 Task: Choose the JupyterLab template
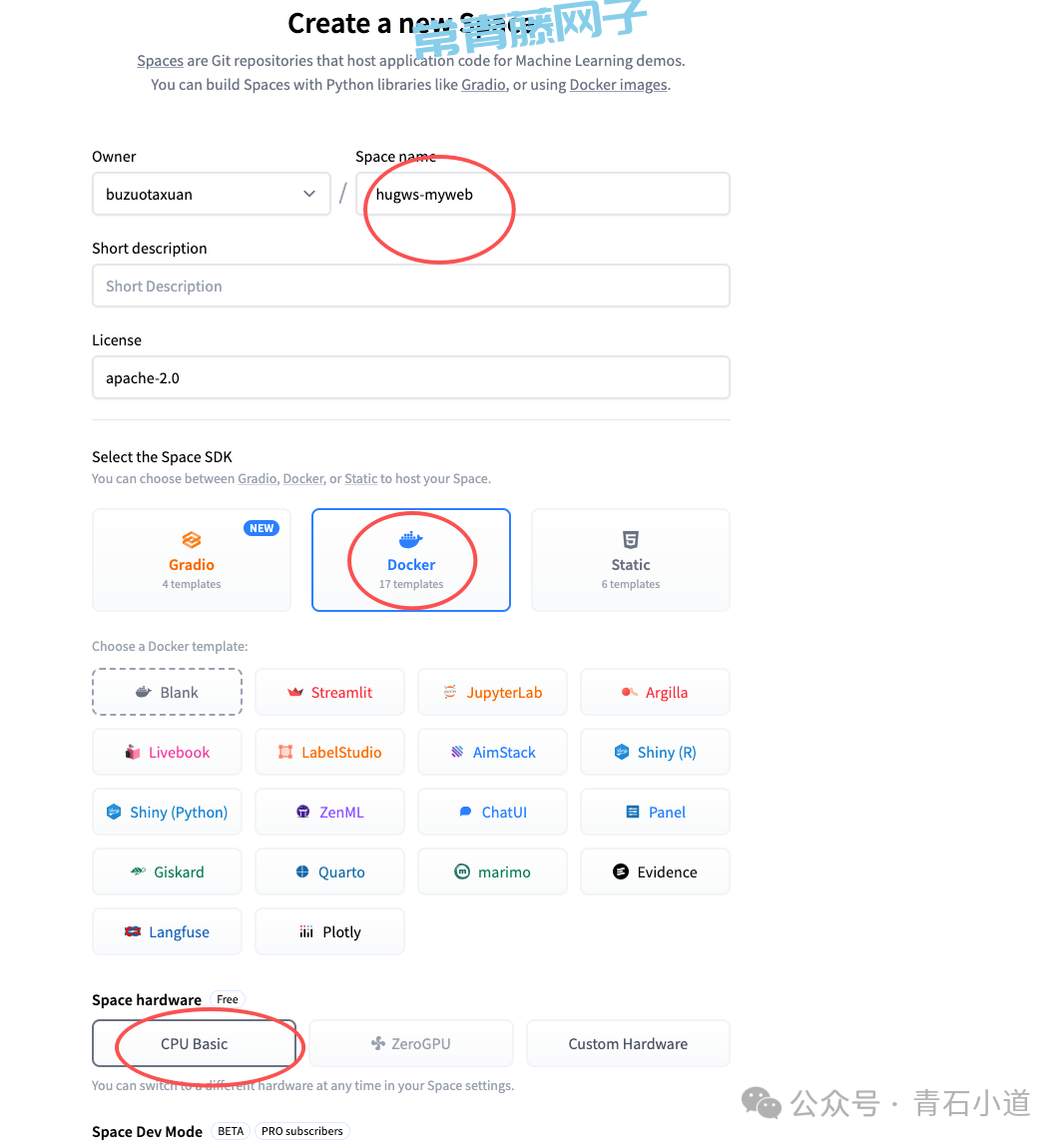(492, 692)
